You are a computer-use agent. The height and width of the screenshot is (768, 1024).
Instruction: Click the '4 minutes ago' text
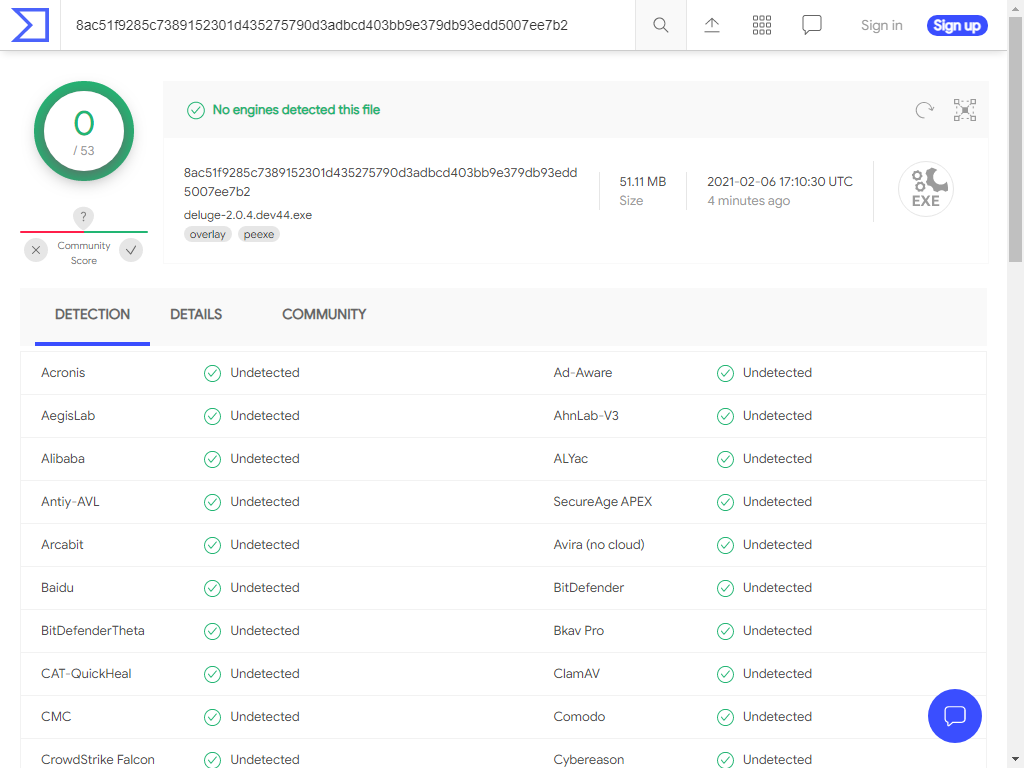[748, 200]
